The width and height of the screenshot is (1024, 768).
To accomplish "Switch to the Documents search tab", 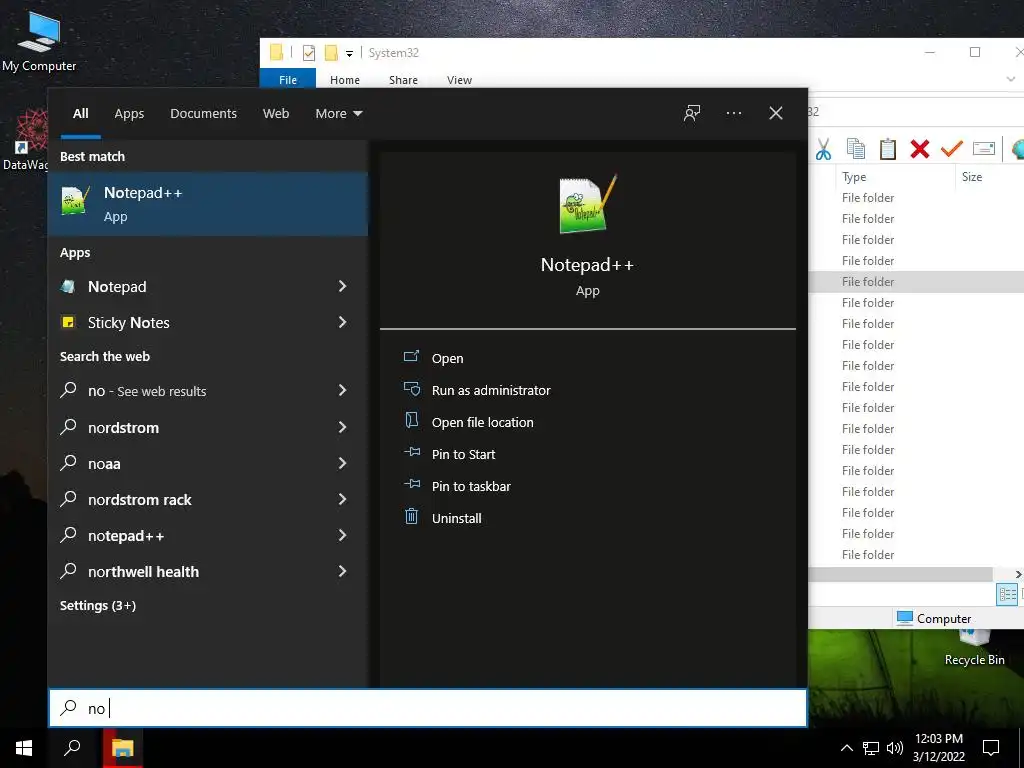I will 203,114.
